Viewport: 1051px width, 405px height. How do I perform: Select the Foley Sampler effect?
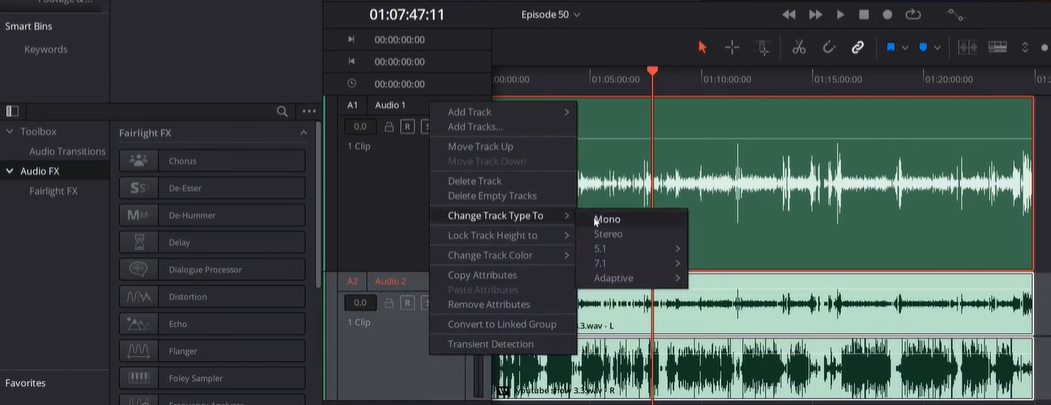click(x=212, y=378)
